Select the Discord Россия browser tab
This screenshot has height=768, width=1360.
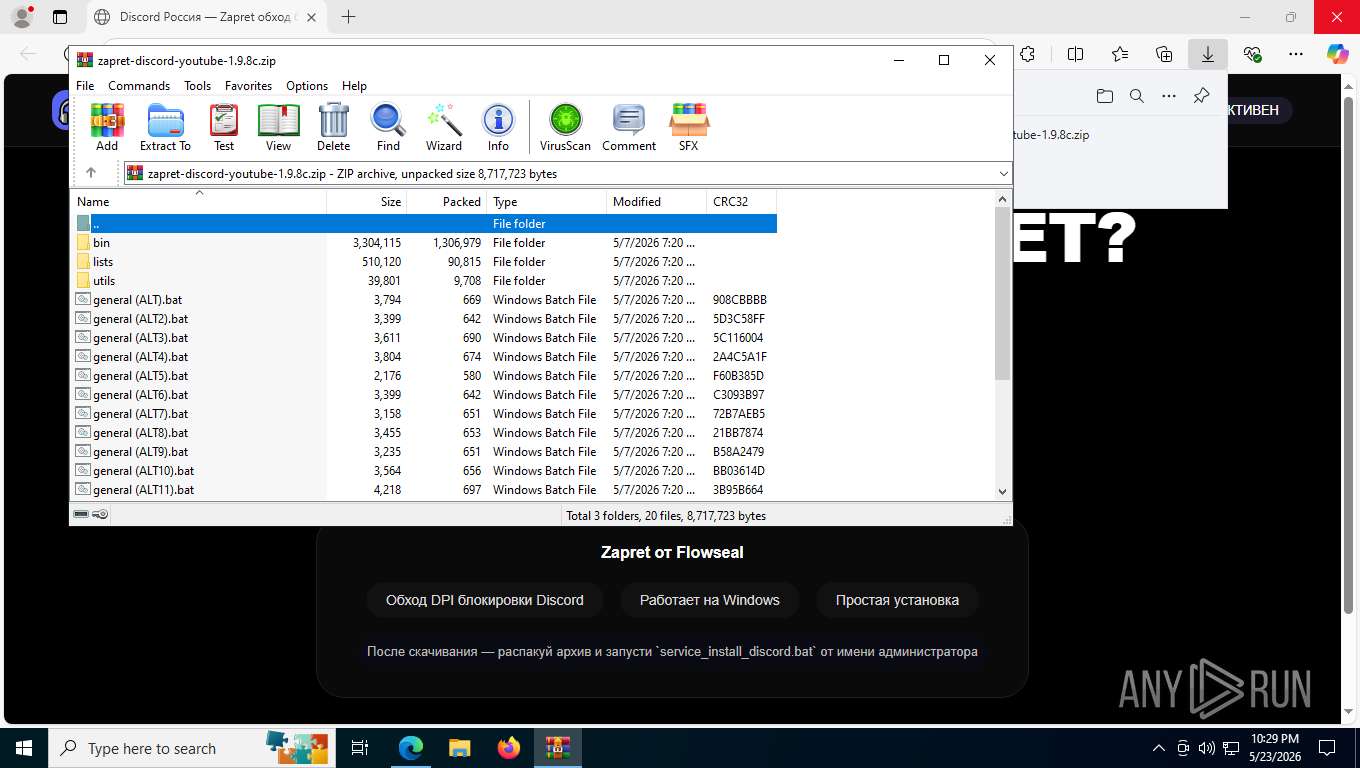point(207,17)
